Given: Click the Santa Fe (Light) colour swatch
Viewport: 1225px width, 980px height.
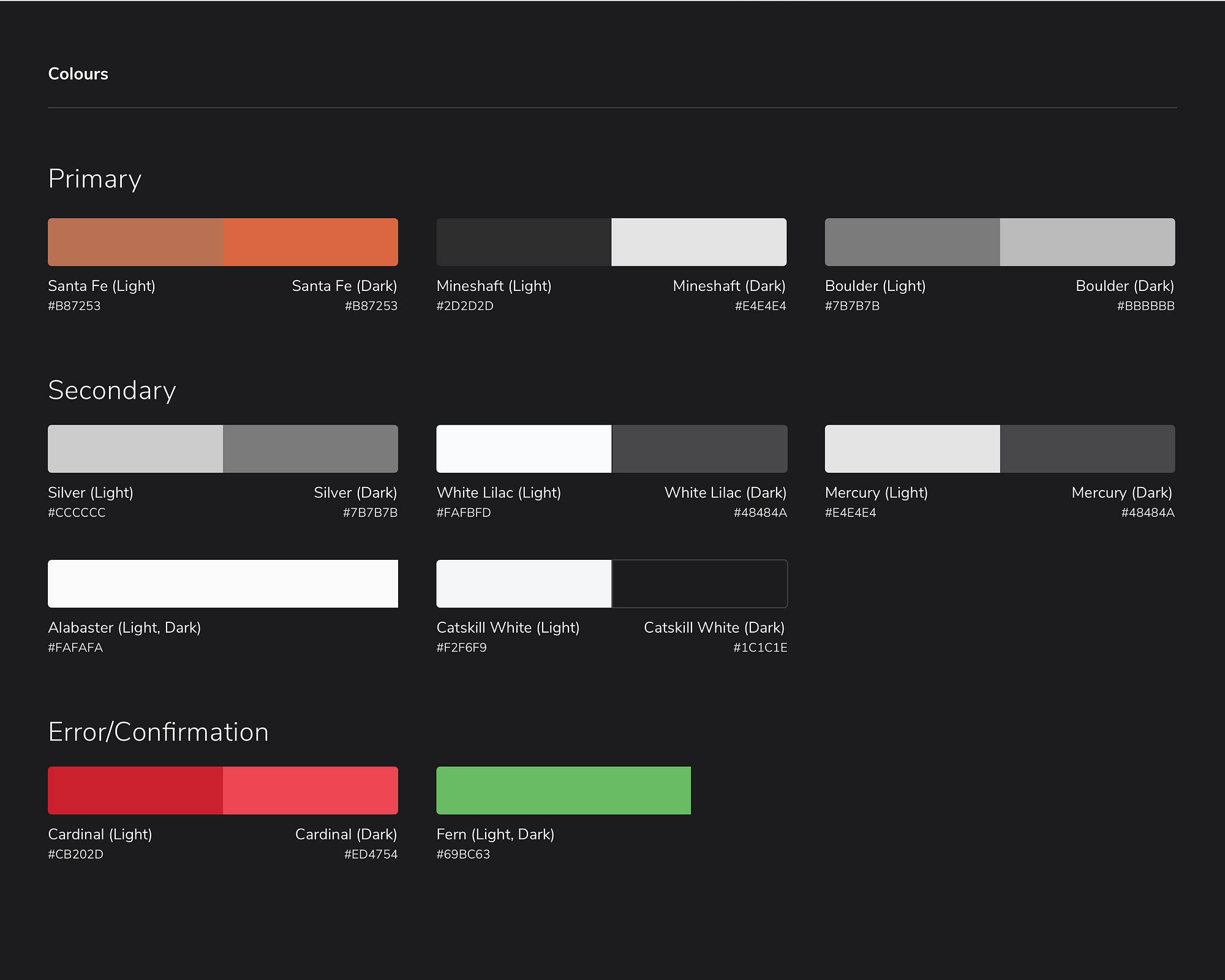Looking at the screenshot, I should click(x=135, y=242).
